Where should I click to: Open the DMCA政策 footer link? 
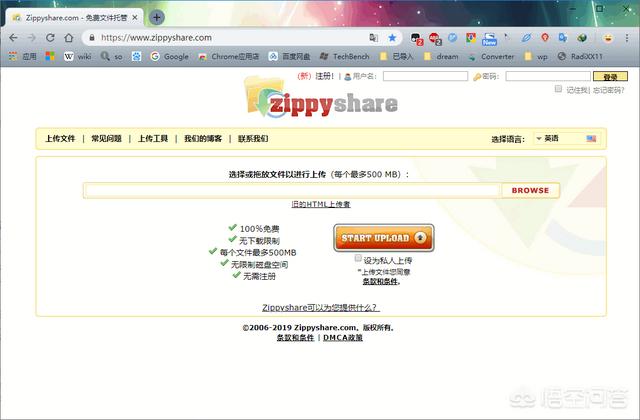(343, 338)
